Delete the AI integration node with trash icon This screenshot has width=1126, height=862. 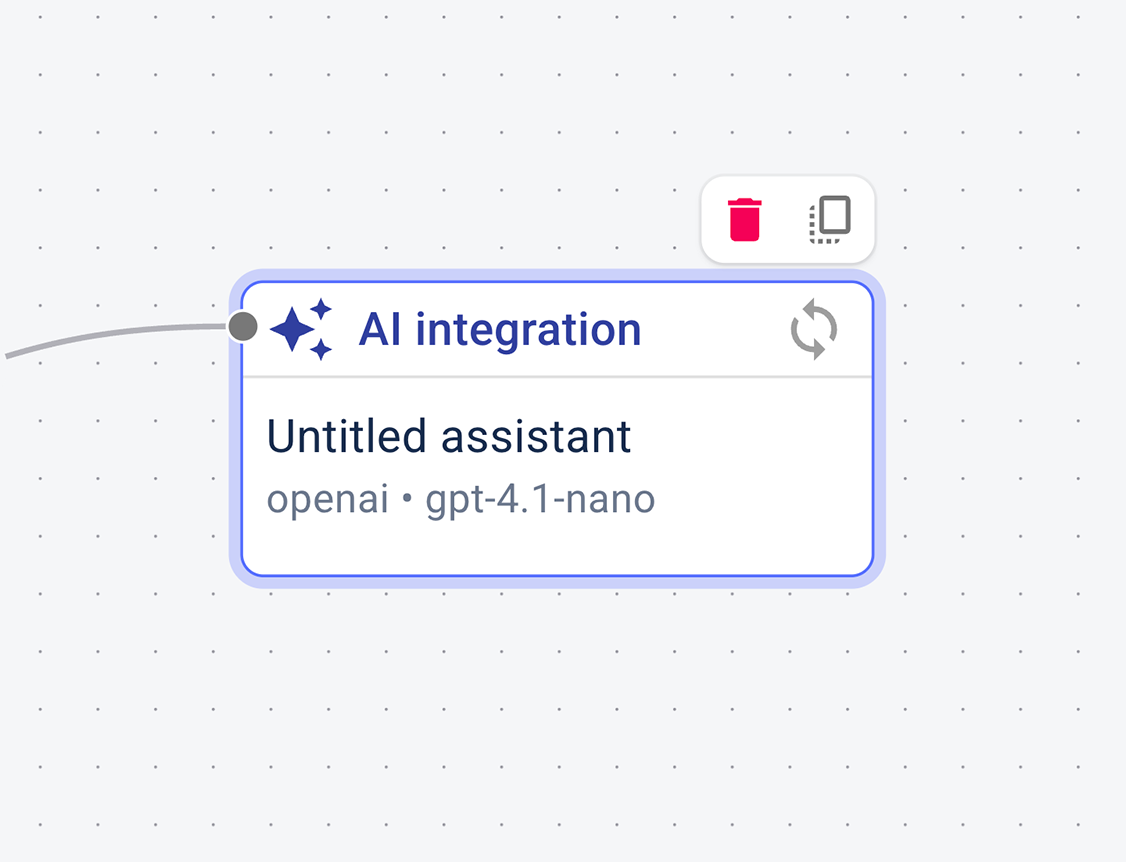pyautogui.click(x=744, y=220)
